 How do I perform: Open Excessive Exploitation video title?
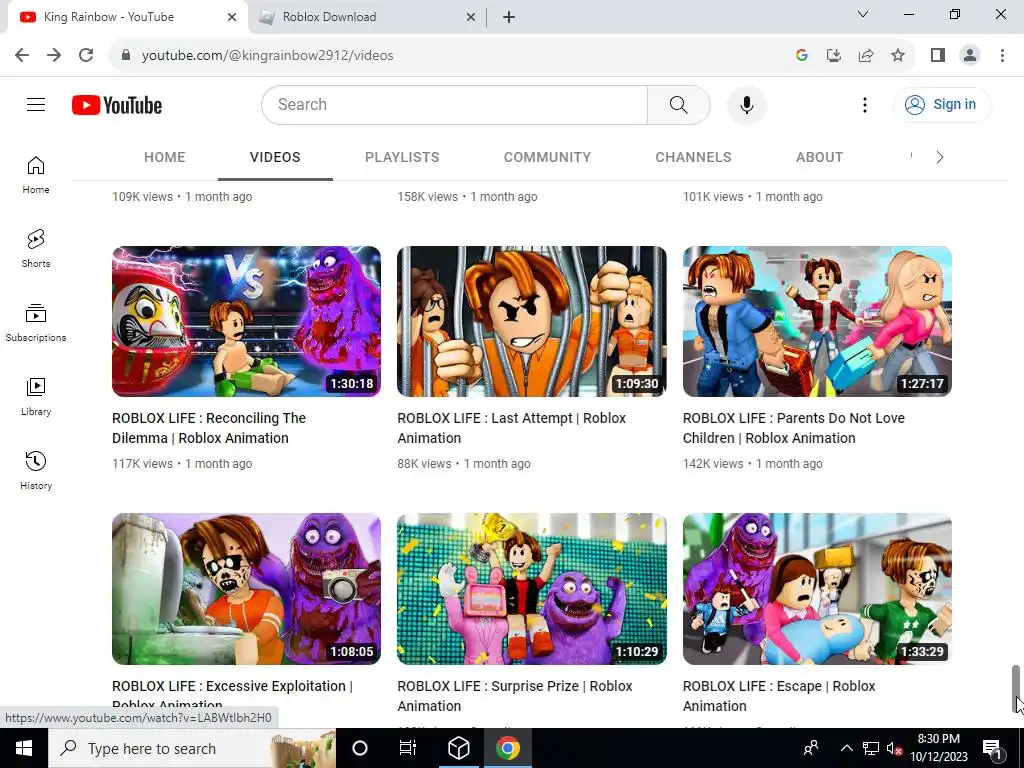[232, 694]
